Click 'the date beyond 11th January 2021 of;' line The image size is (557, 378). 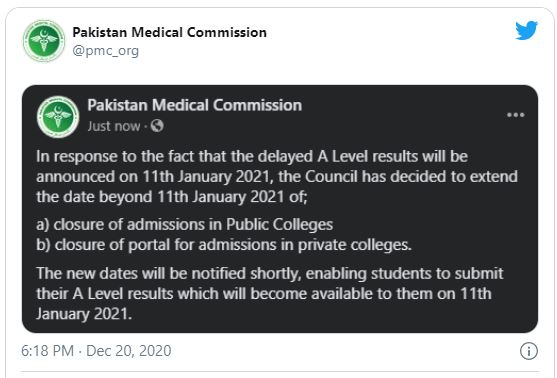pos(172,197)
